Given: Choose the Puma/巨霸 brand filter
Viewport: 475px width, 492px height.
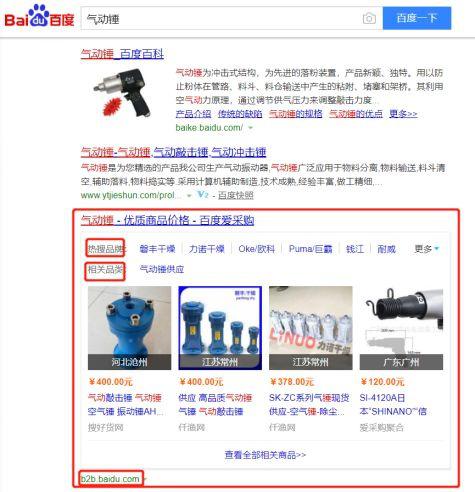Looking at the screenshot, I should tap(310, 249).
